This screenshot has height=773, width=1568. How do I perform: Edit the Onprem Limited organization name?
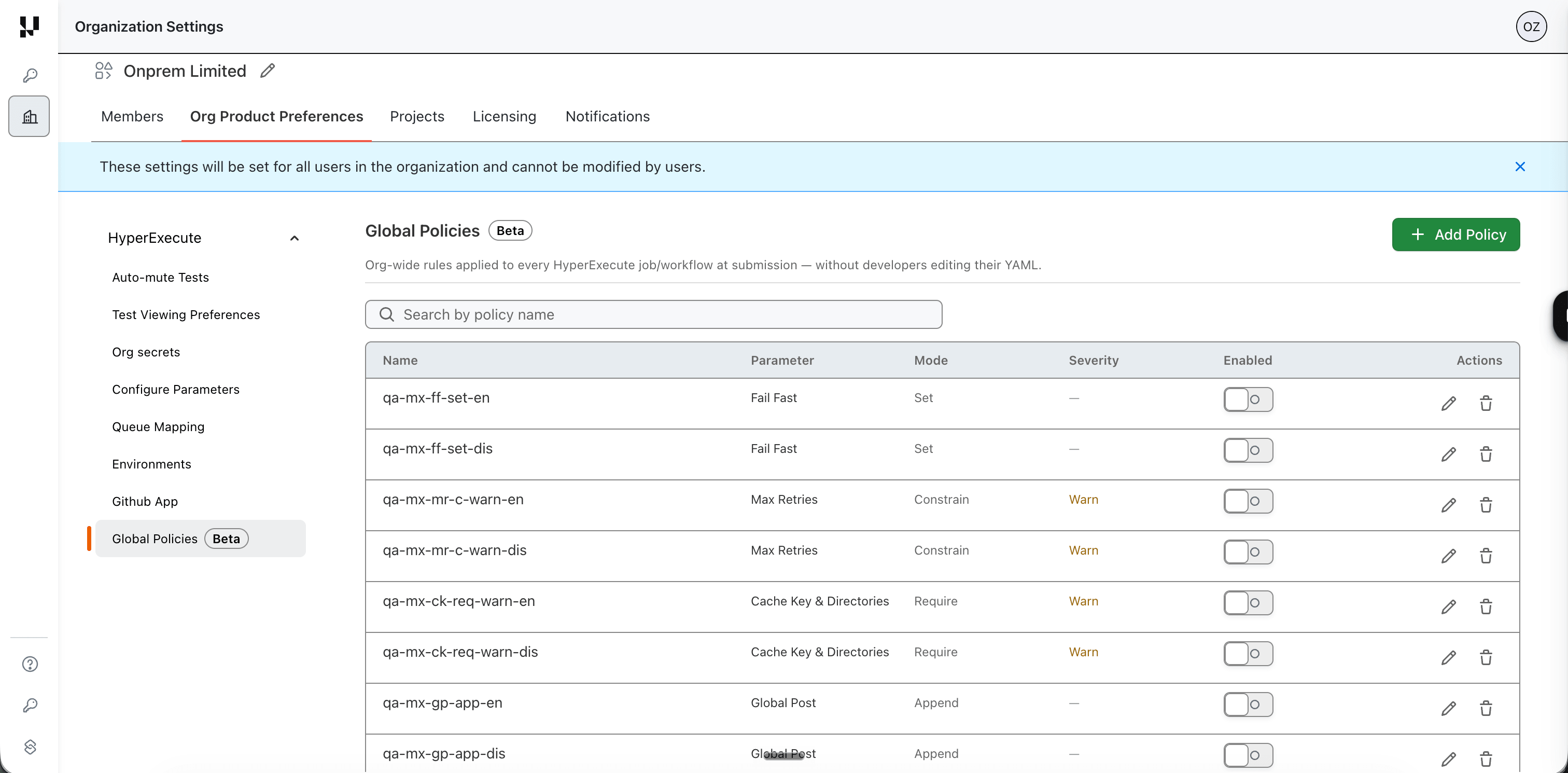[268, 71]
